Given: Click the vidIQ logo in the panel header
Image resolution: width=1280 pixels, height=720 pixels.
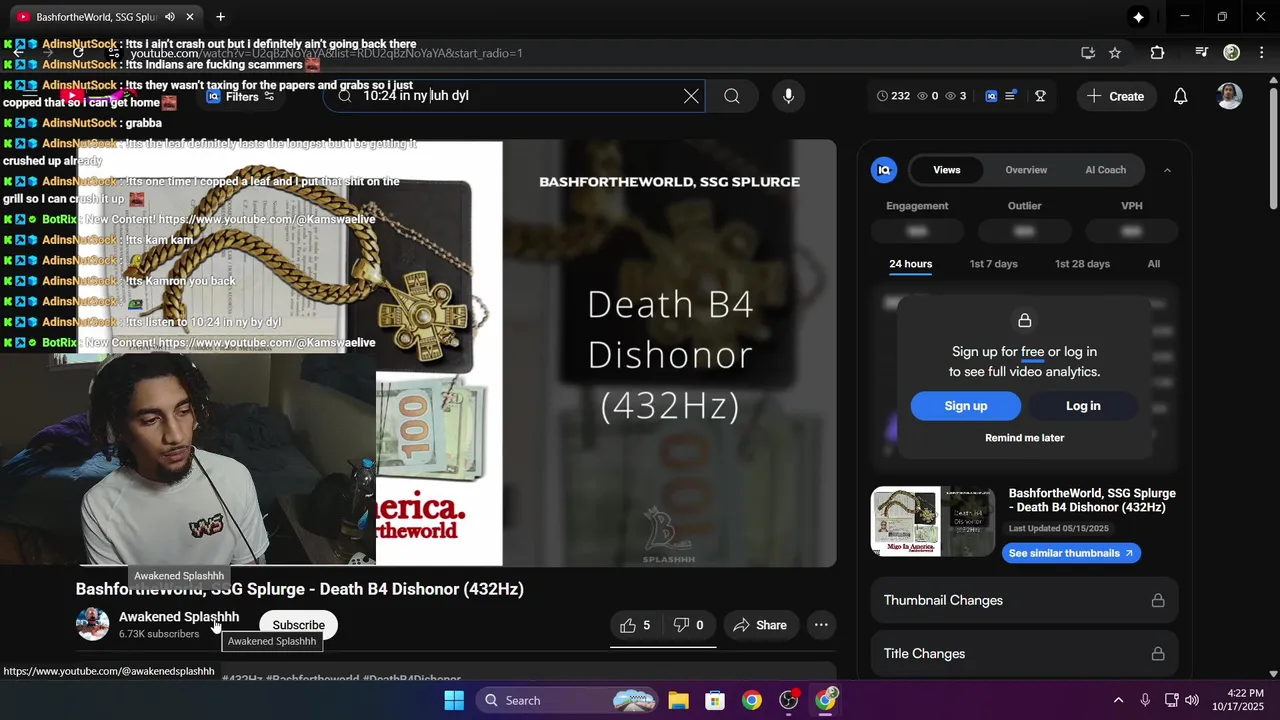Looking at the screenshot, I should point(884,170).
